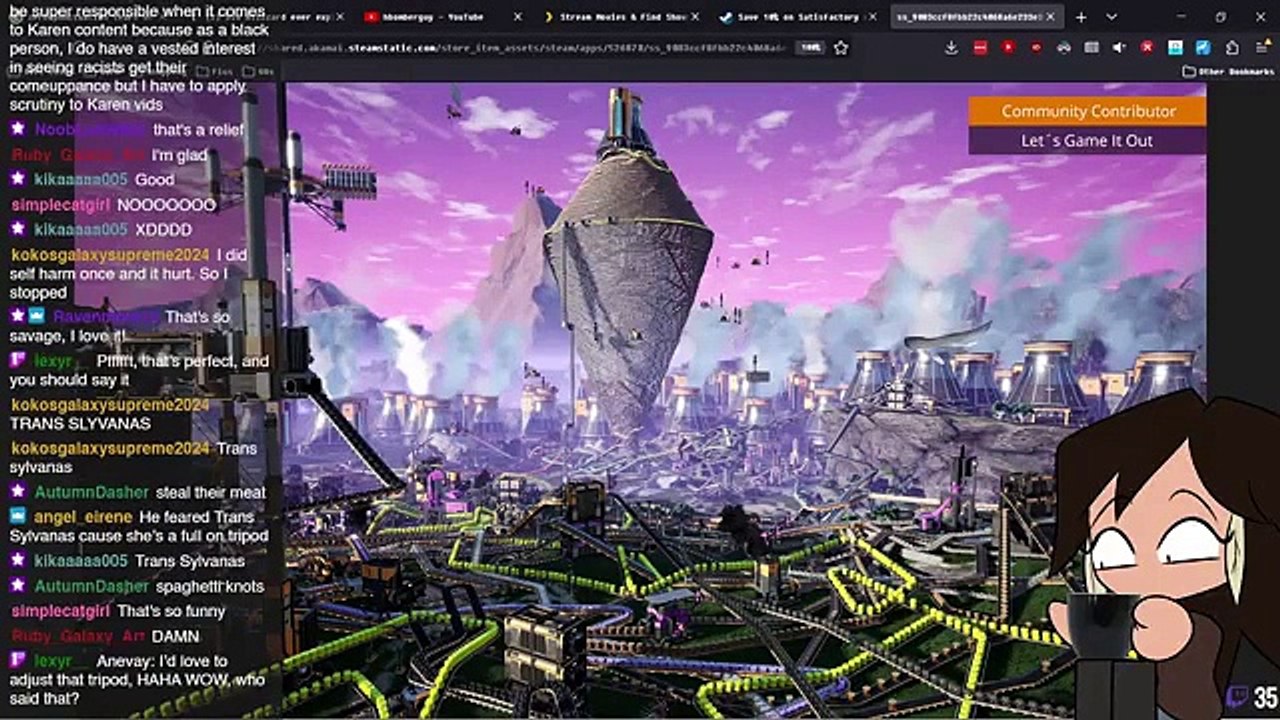Viewport: 1280px width, 720px height.
Task: Click the "TRANS SLYVANAS" all-caps chat message
Action: (80, 423)
